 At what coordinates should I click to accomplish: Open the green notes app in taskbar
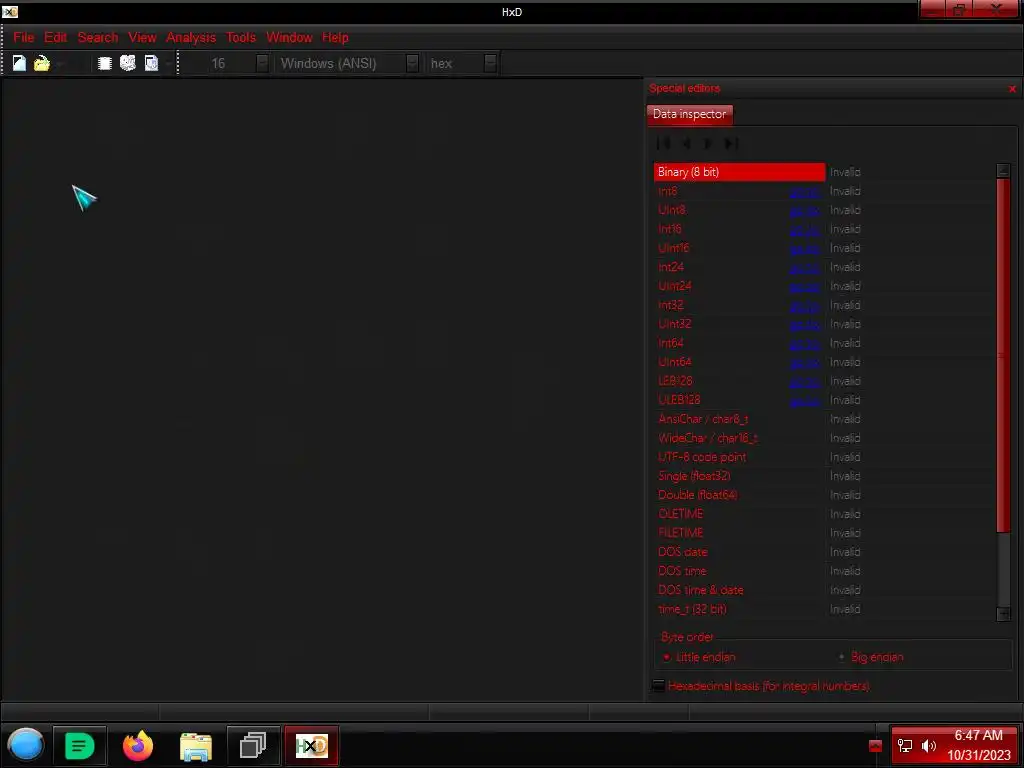(80, 745)
